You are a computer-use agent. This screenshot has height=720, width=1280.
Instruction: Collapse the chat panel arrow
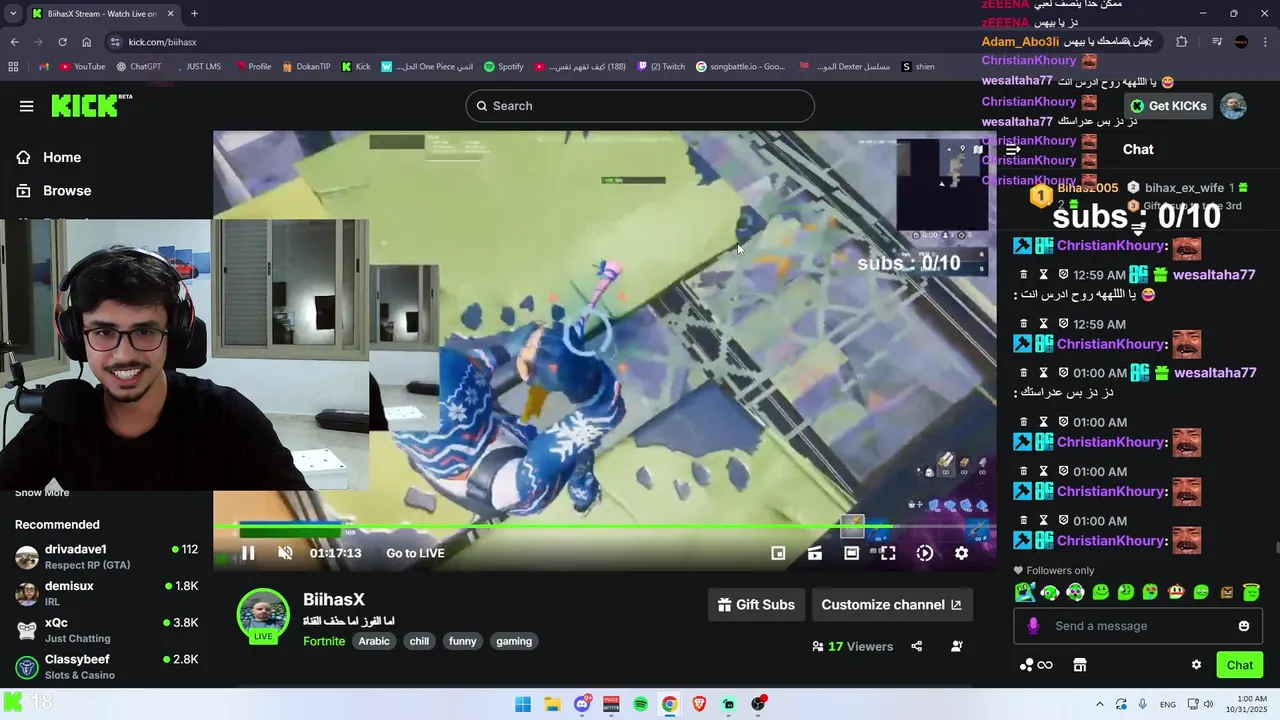(x=1013, y=149)
